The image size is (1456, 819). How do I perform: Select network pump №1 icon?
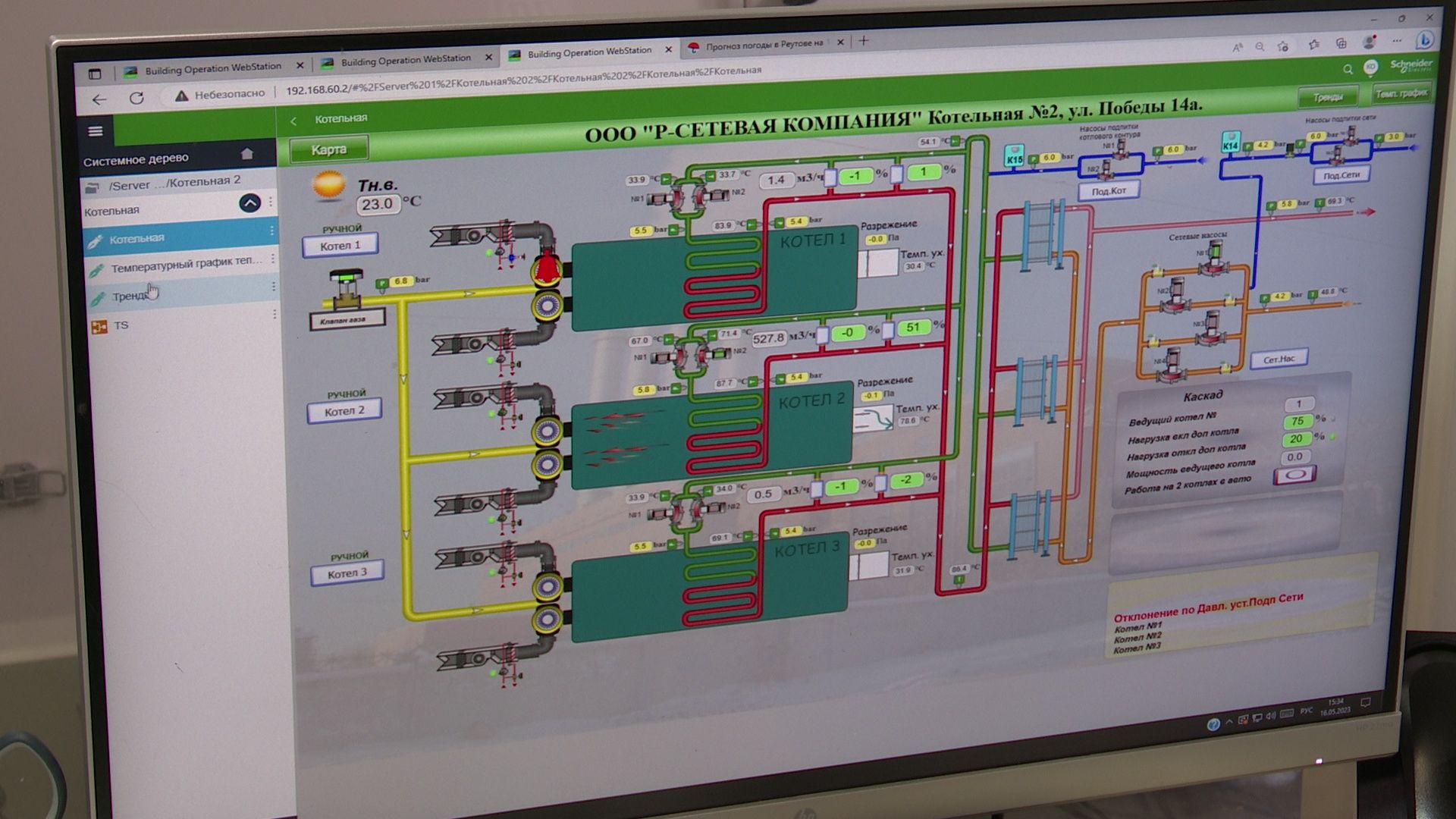point(1213,258)
